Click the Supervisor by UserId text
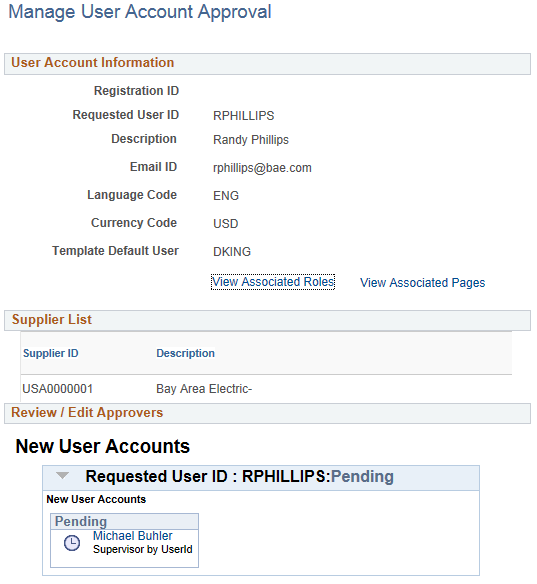This screenshot has height=584, width=537. (x=143, y=549)
